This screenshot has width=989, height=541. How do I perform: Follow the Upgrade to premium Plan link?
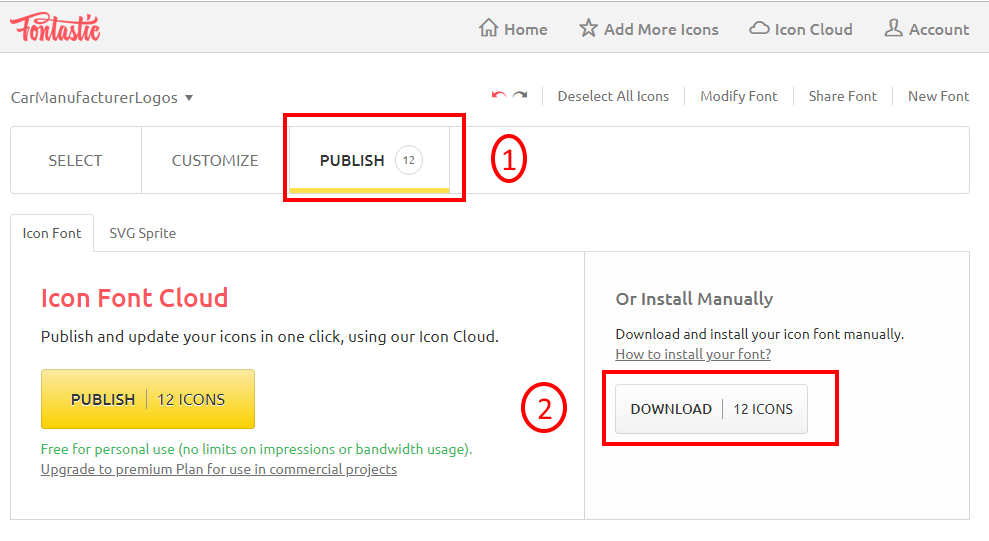[x=219, y=469]
